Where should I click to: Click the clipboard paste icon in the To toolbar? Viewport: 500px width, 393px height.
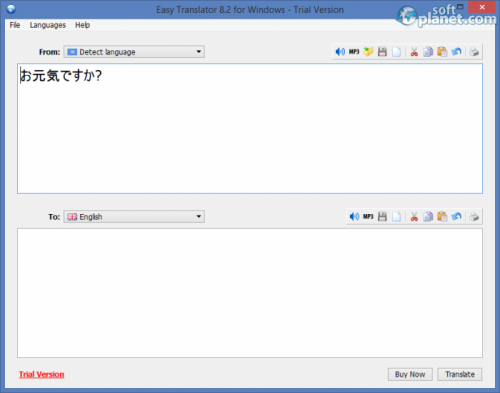(x=442, y=217)
